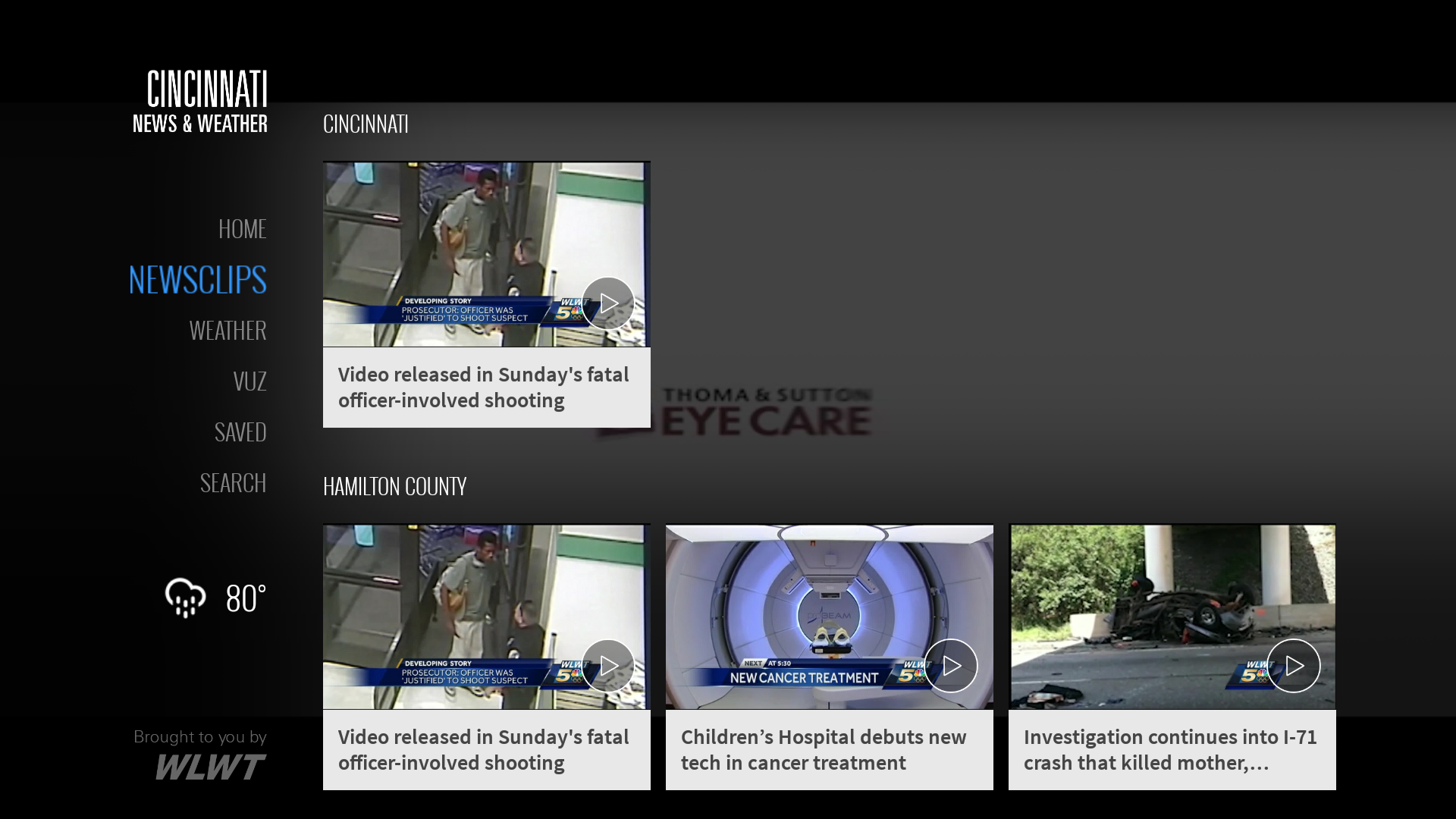Open the VUZ section
Viewport: 1456px width, 819px height.
pyautogui.click(x=249, y=381)
